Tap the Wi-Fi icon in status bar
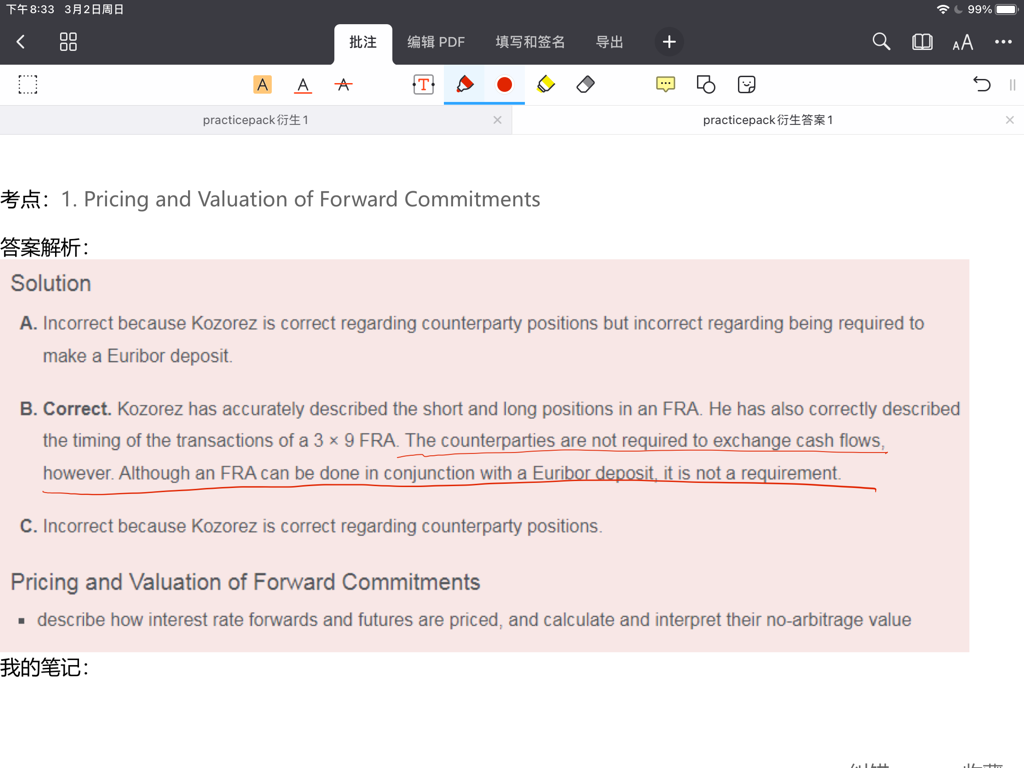The height and width of the screenshot is (768, 1024). coord(942,9)
